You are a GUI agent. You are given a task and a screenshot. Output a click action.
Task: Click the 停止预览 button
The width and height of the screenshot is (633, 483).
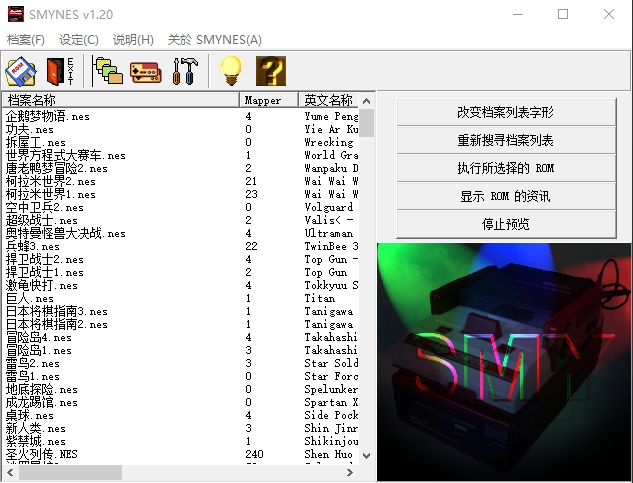point(506,224)
